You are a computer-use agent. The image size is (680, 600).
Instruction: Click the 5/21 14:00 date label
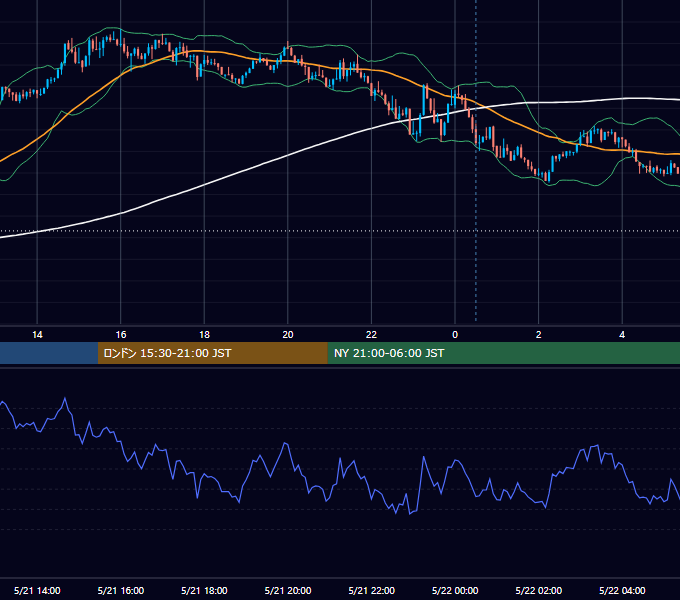coord(37,590)
